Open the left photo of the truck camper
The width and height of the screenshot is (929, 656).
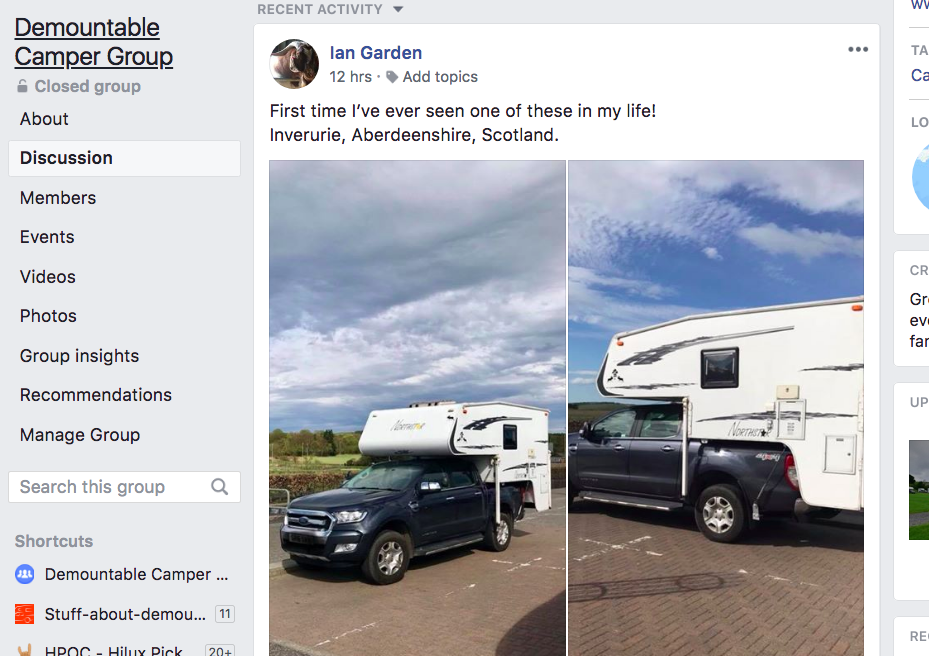point(417,408)
